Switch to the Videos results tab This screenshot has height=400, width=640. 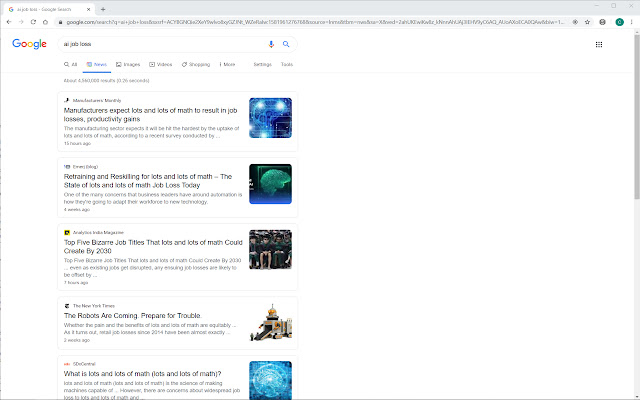[161, 64]
